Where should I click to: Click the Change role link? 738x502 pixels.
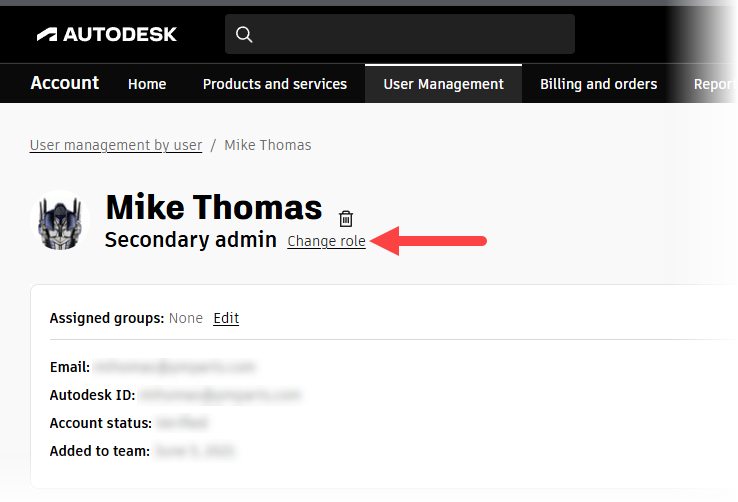(326, 241)
